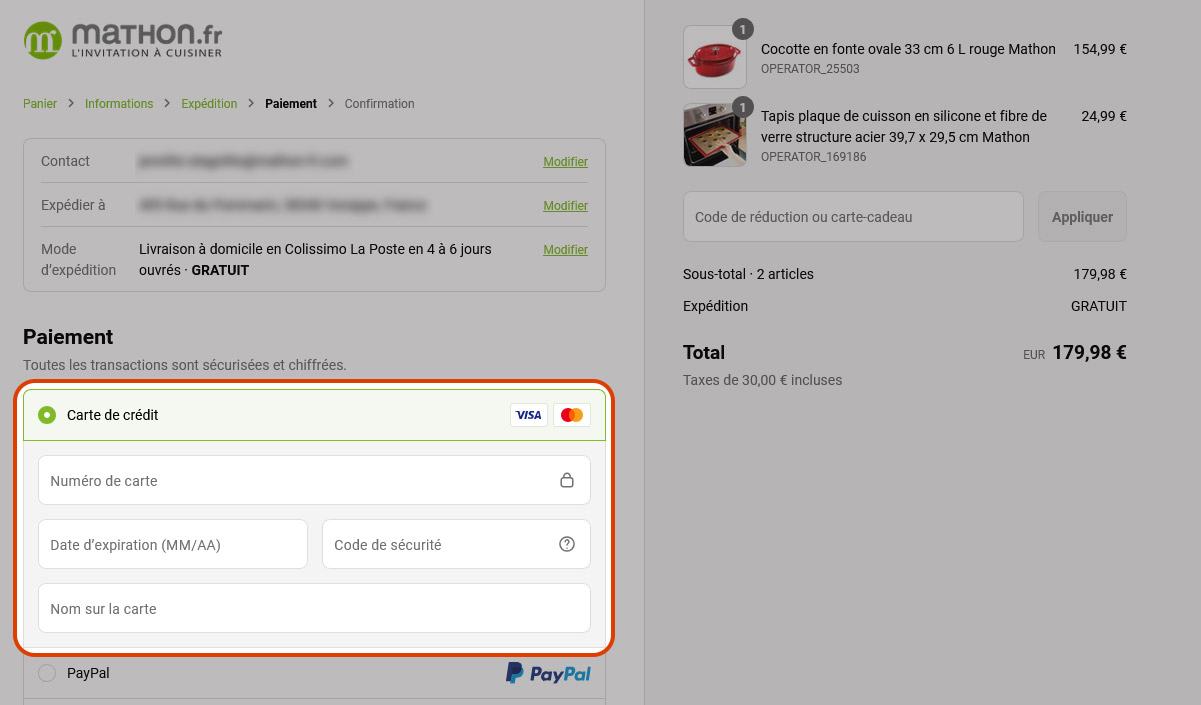Focus the Code de sécurité field
Screen dimensions: 1201x705
pos(456,544)
